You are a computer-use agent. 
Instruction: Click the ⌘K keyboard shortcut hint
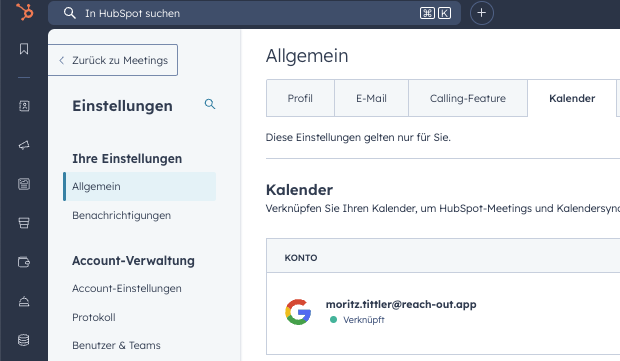point(435,13)
